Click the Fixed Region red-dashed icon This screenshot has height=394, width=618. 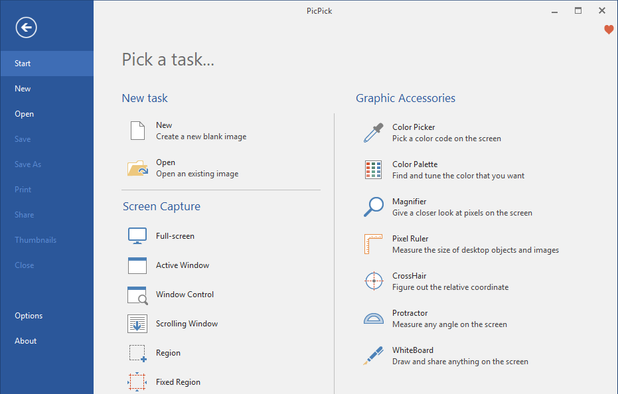click(x=137, y=382)
